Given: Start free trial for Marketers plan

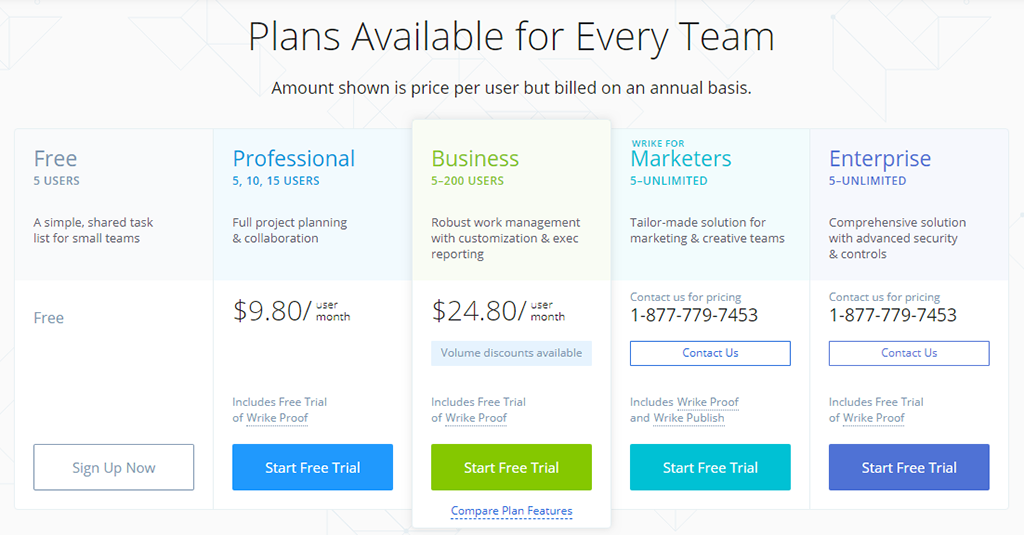Looking at the screenshot, I should 710,467.
